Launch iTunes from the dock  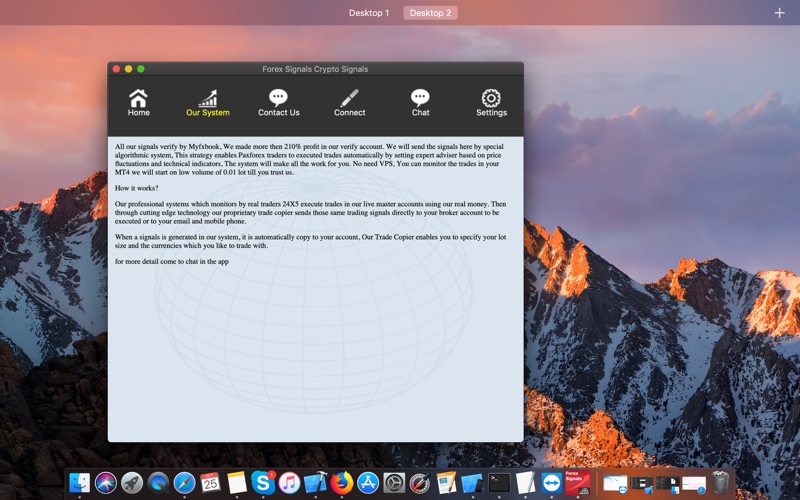pyautogui.click(x=289, y=483)
